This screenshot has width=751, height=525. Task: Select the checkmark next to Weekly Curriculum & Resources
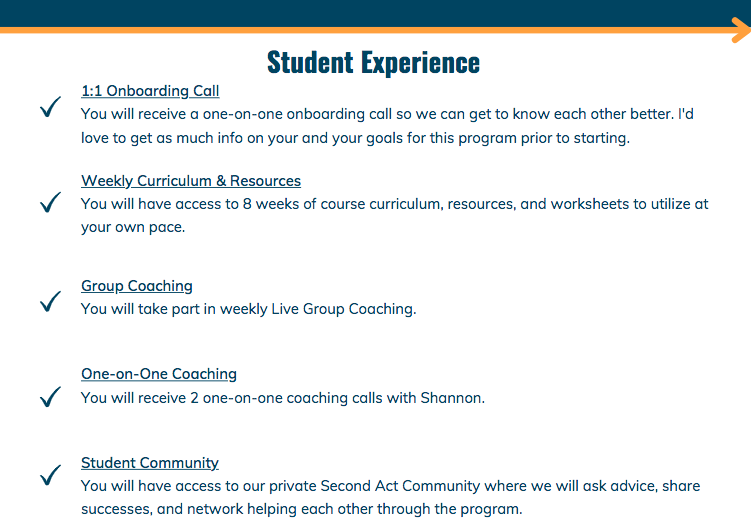point(50,202)
